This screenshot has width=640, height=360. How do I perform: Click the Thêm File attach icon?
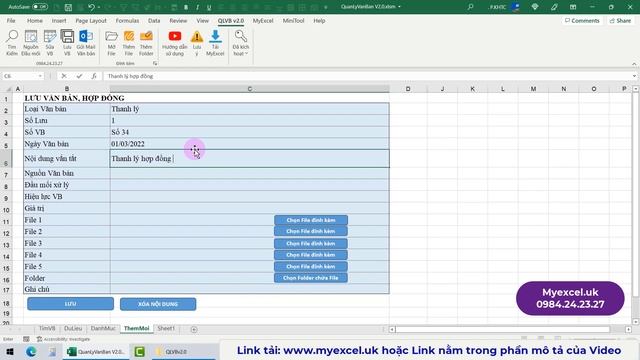tap(129, 42)
